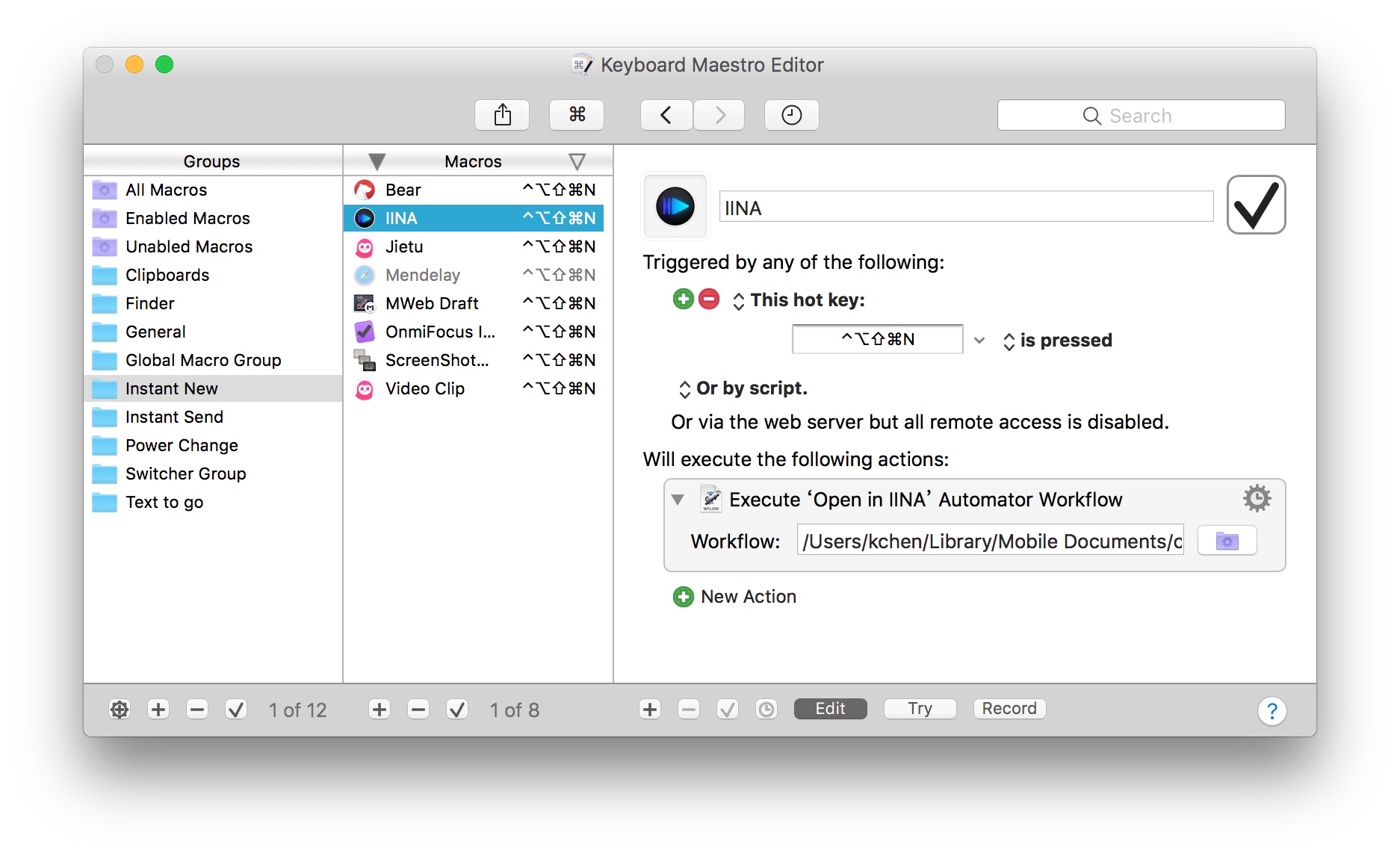Click the hot key field in the trigger
This screenshot has height=856, width=1400.
878,339
